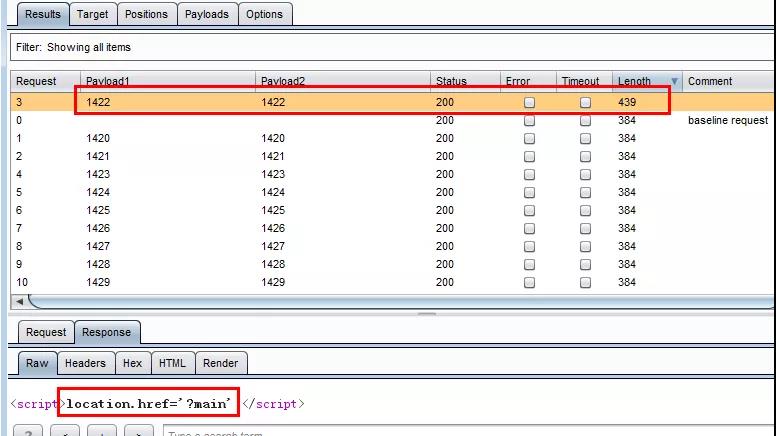Viewport: 776px width, 436px height.
Task: Select the baseline request row comment
Action: tap(728, 120)
